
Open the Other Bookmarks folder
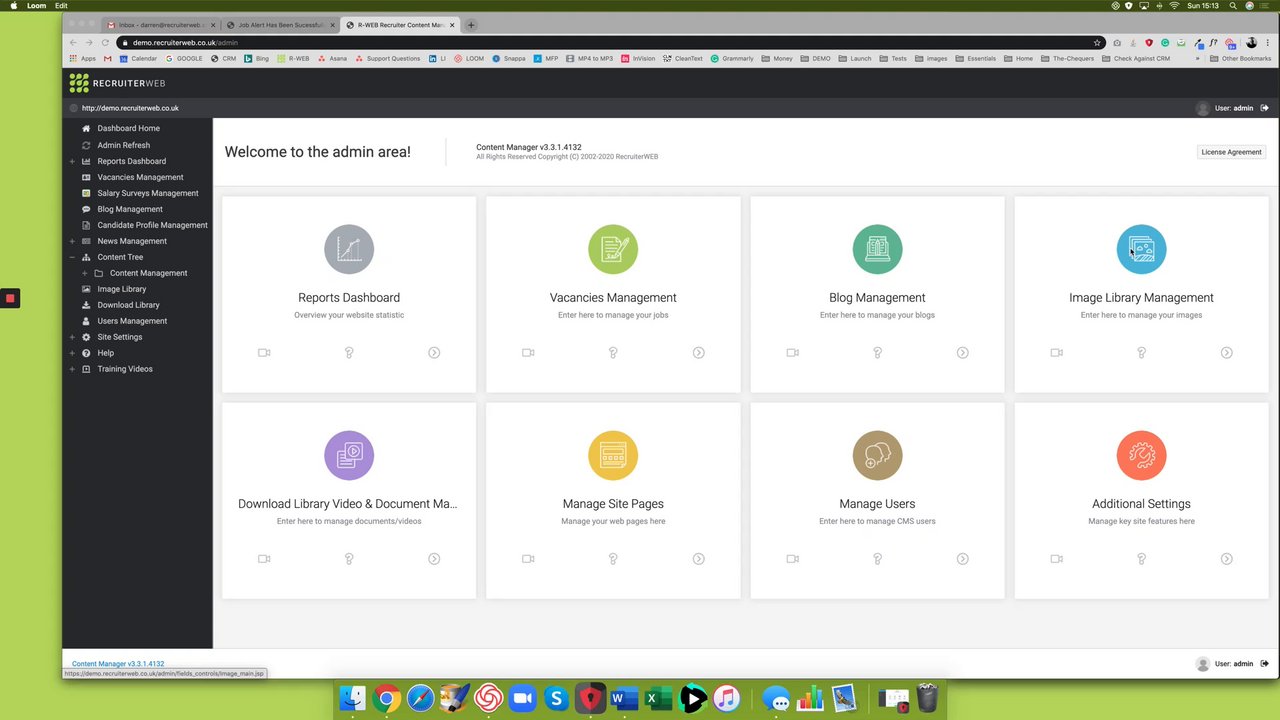point(1241,59)
